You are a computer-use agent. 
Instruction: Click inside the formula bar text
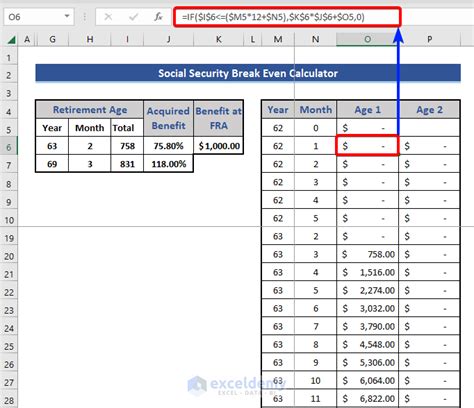click(287, 17)
